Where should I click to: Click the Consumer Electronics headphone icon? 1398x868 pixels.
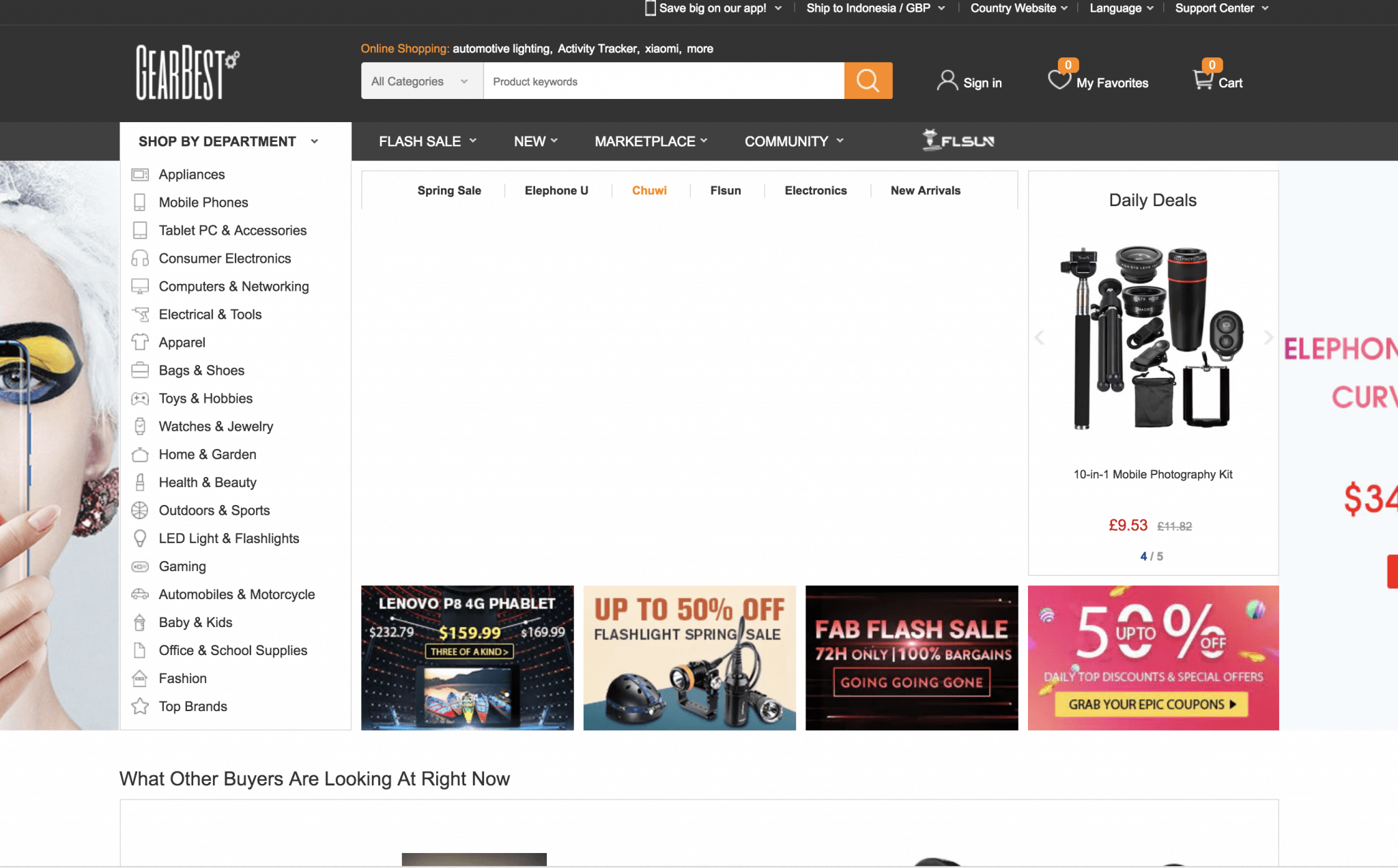click(140, 259)
